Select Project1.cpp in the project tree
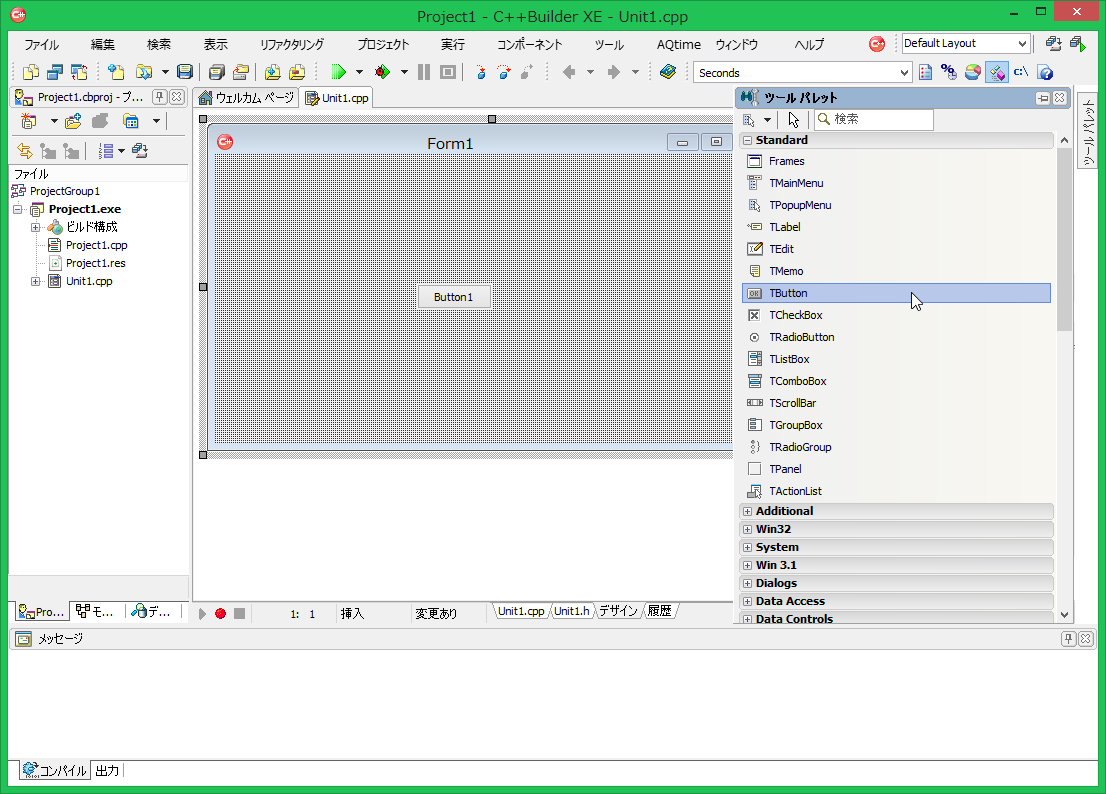Viewport: 1106px width, 794px height. point(96,245)
